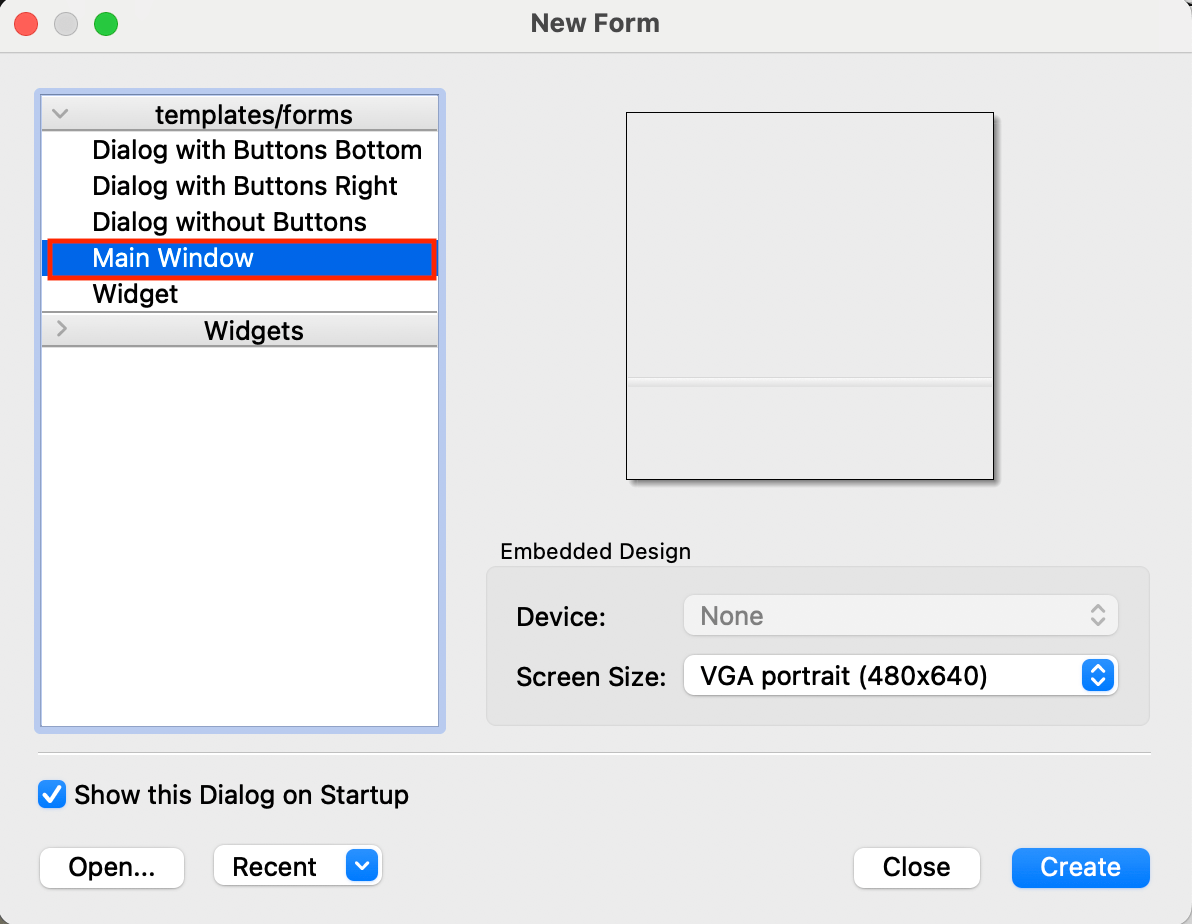Click the green zoom window button
This screenshot has height=924, width=1192.
click(x=106, y=24)
